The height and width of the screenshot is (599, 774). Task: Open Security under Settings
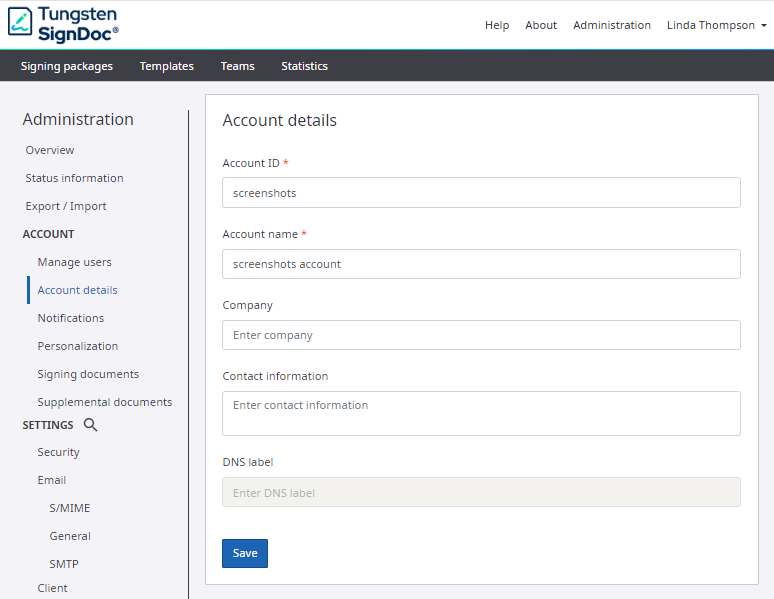pyautogui.click(x=58, y=452)
